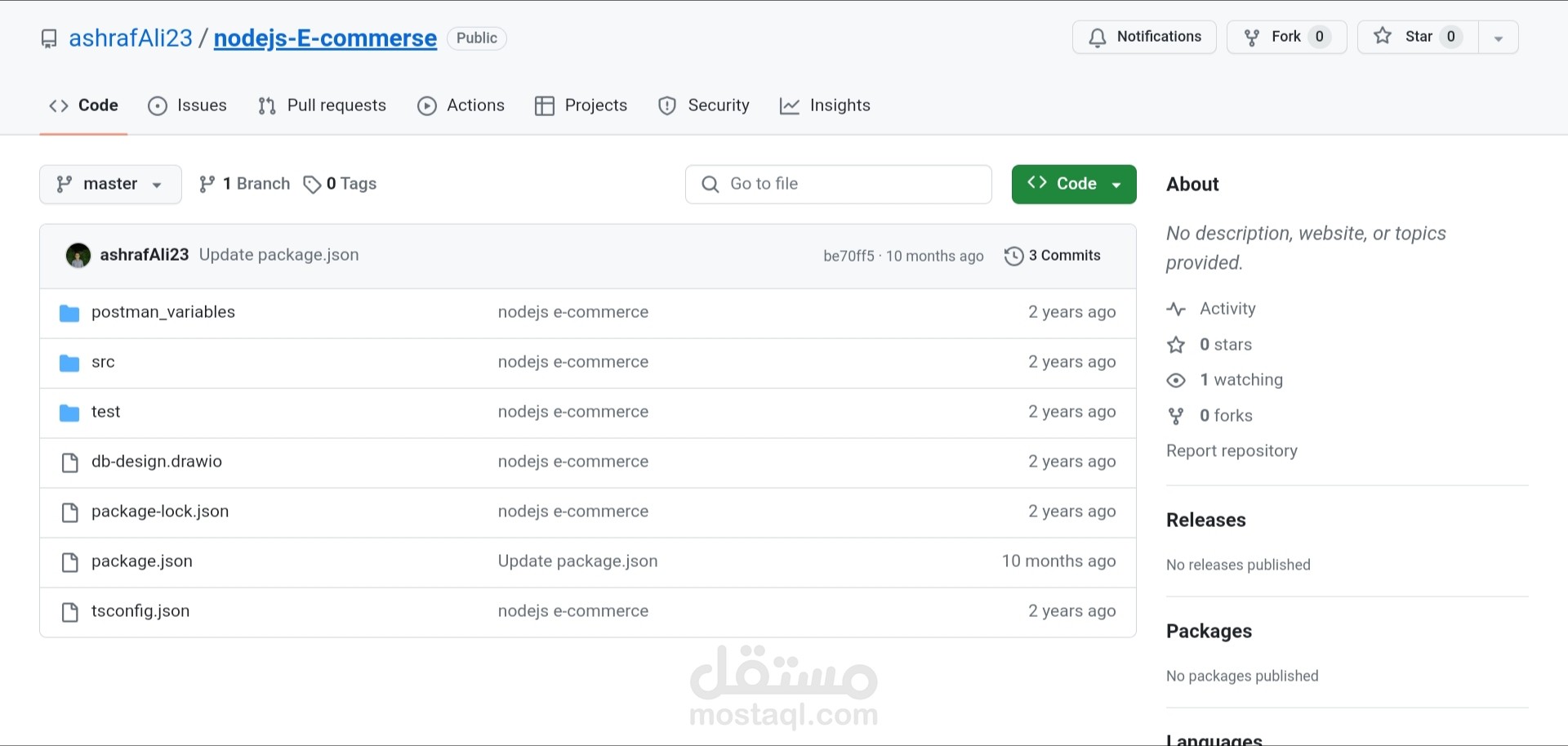Viewport: 1568px width, 746px height.
Task: Open the Pull requests tab
Action: point(323,105)
